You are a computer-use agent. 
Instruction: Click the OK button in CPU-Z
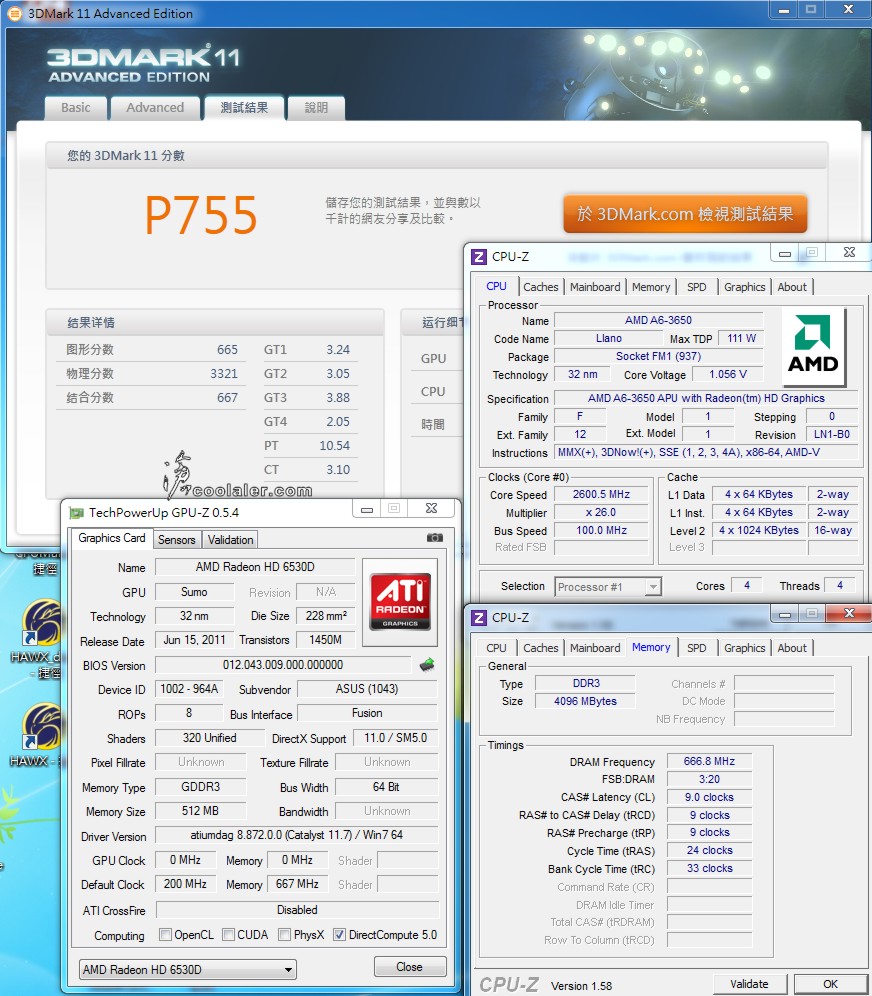[x=831, y=984]
